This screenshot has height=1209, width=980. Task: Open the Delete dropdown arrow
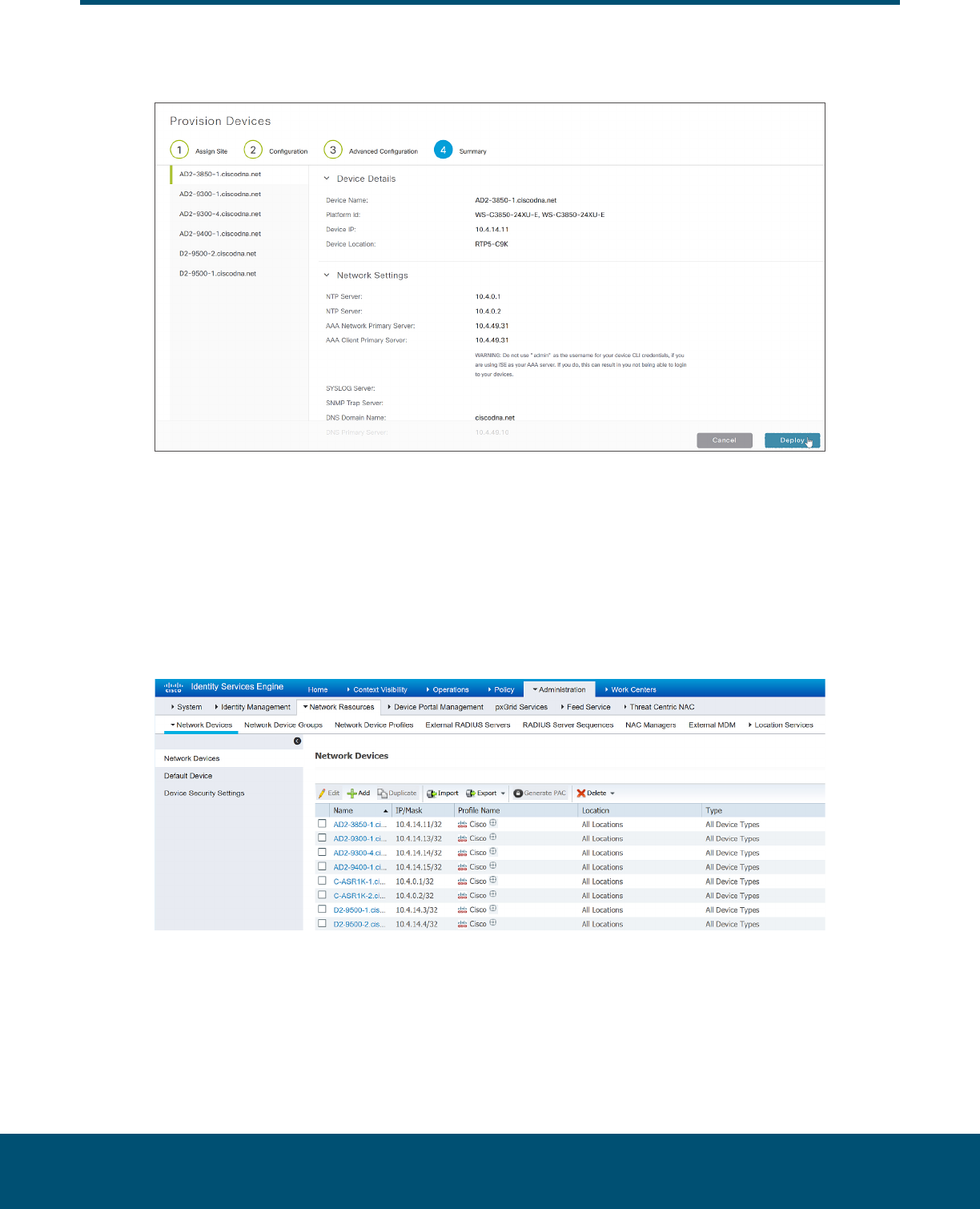(x=612, y=793)
